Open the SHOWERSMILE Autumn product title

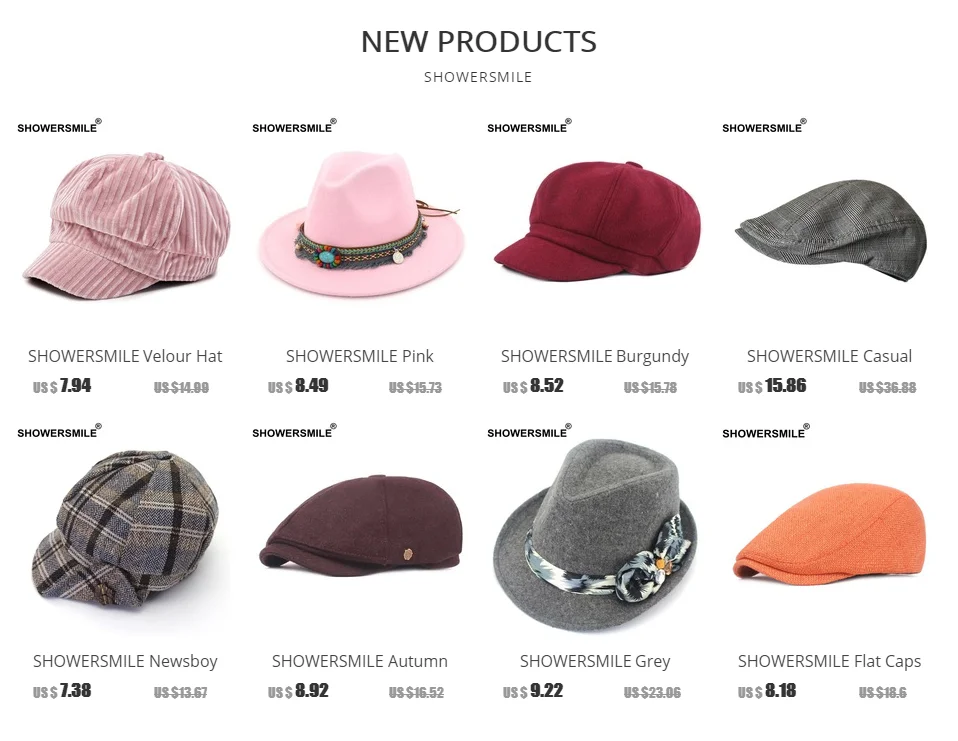point(360,661)
